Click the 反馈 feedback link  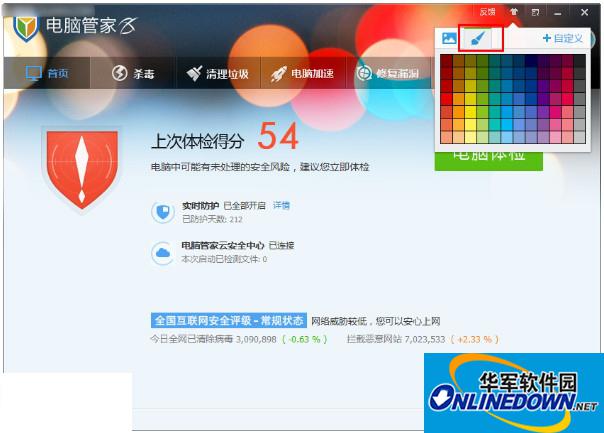click(x=487, y=12)
